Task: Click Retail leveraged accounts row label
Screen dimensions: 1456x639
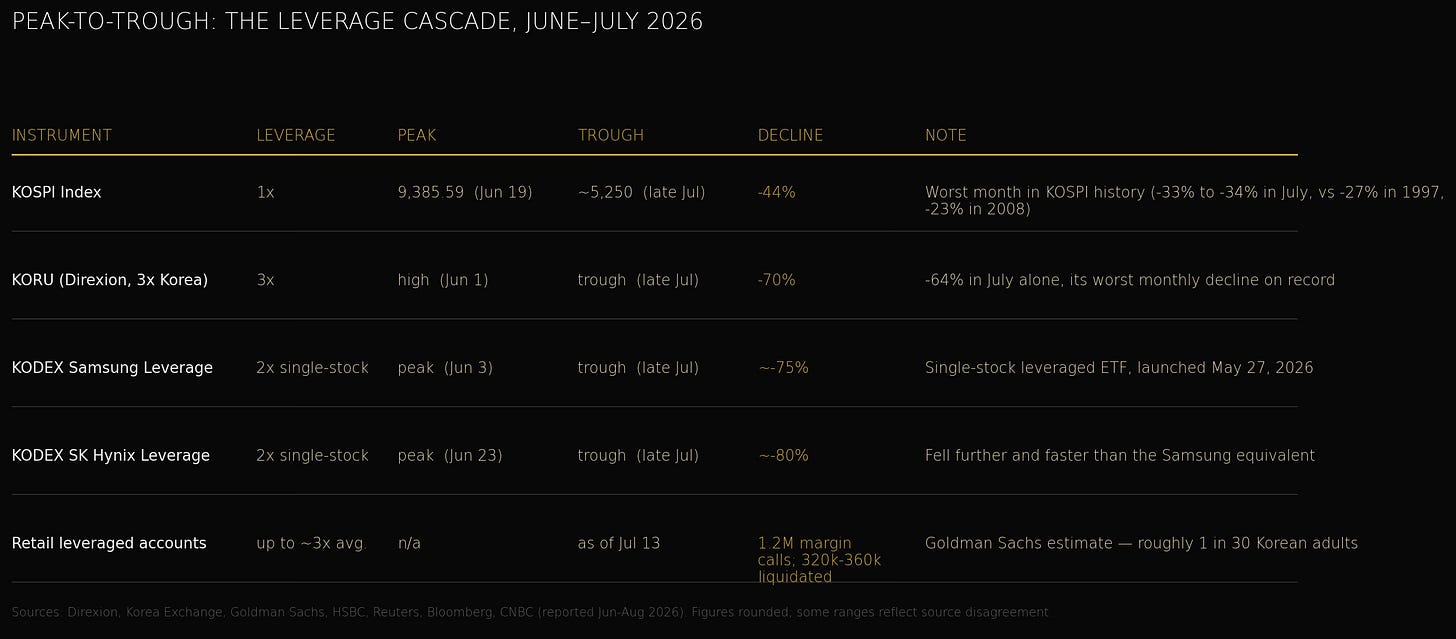Action: coord(109,543)
